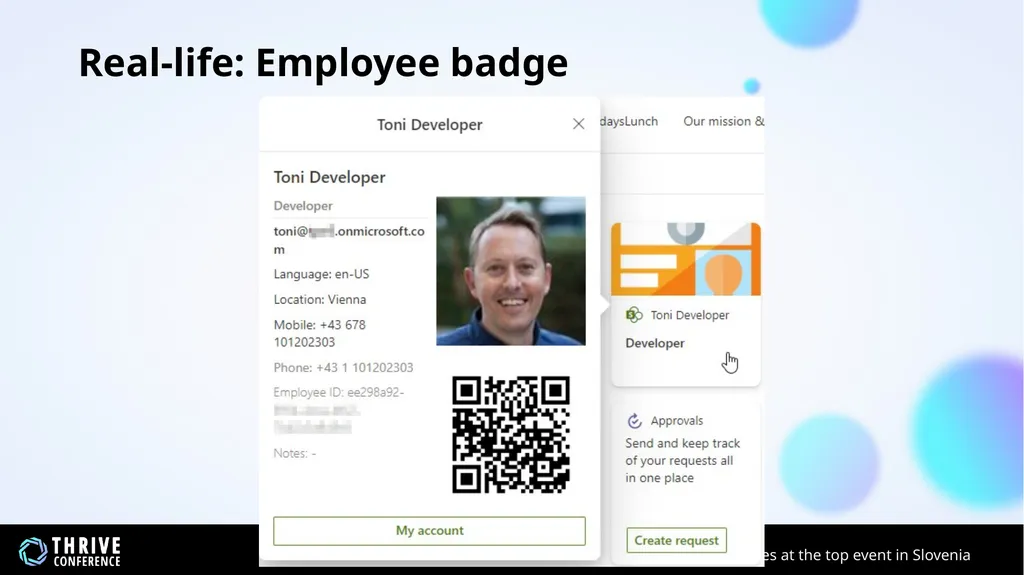Click the employee QR code
Viewport: 1024px width, 575px height.
511,435
